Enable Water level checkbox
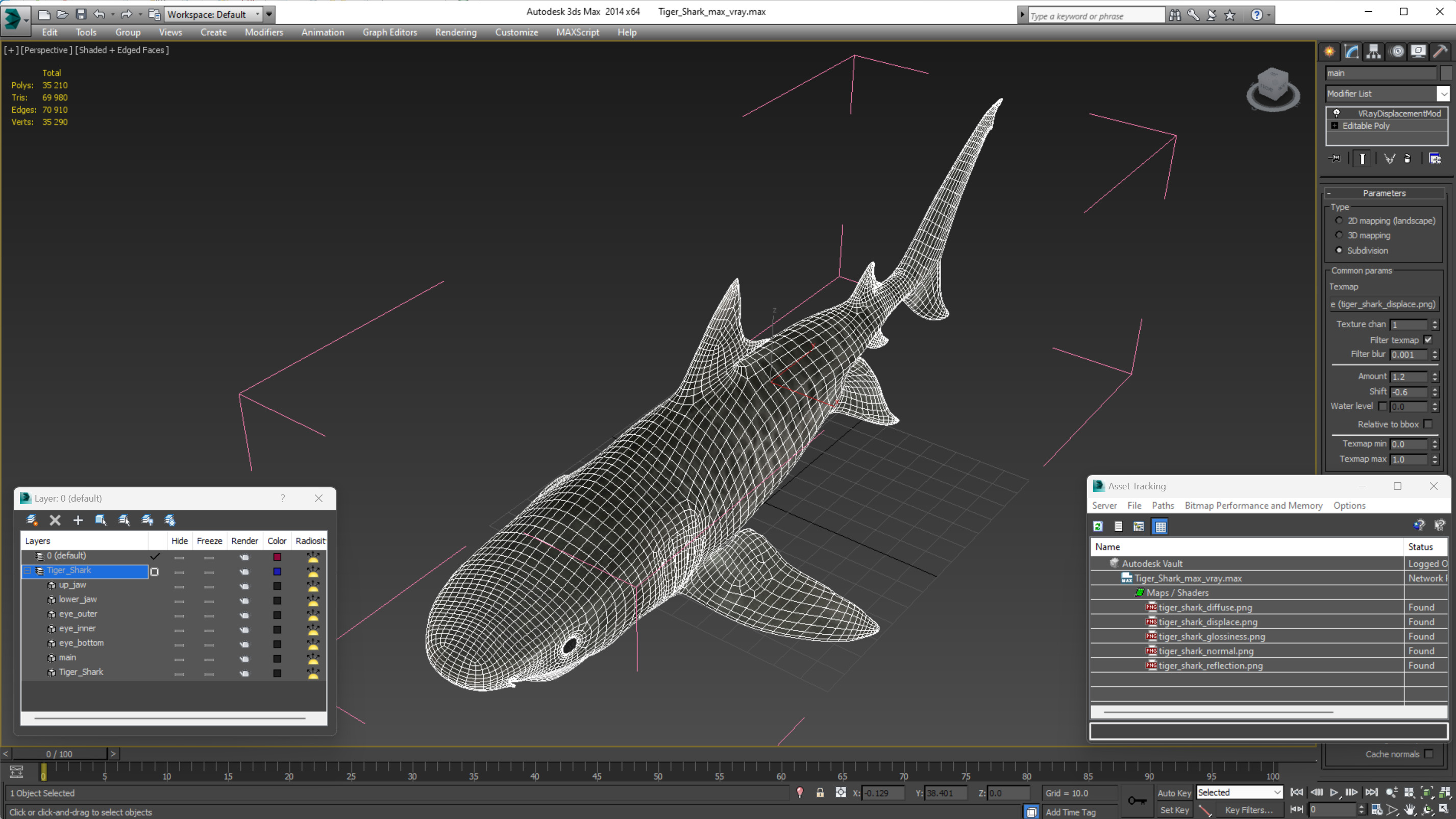This screenshot has height=819, width=1456. [x=1383, y=406]
